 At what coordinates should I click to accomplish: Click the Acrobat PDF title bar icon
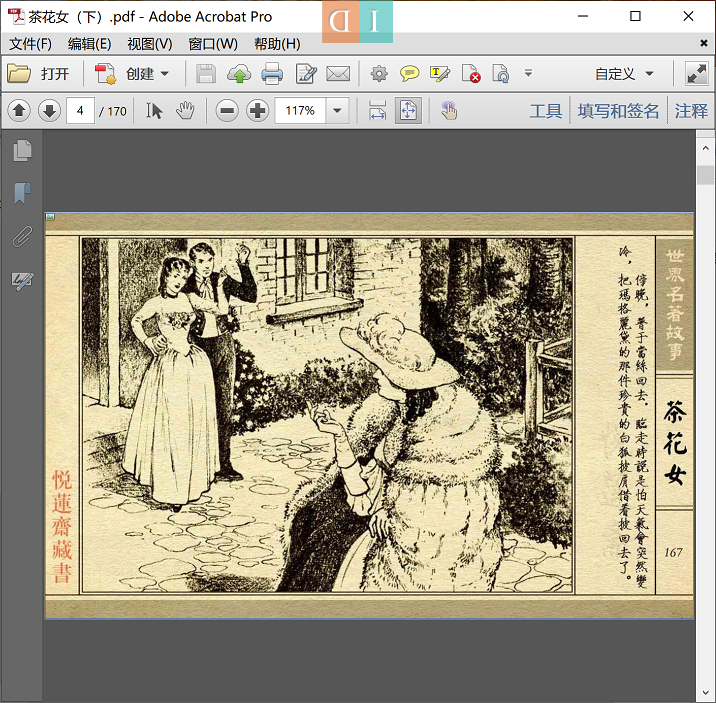(16, 16)
